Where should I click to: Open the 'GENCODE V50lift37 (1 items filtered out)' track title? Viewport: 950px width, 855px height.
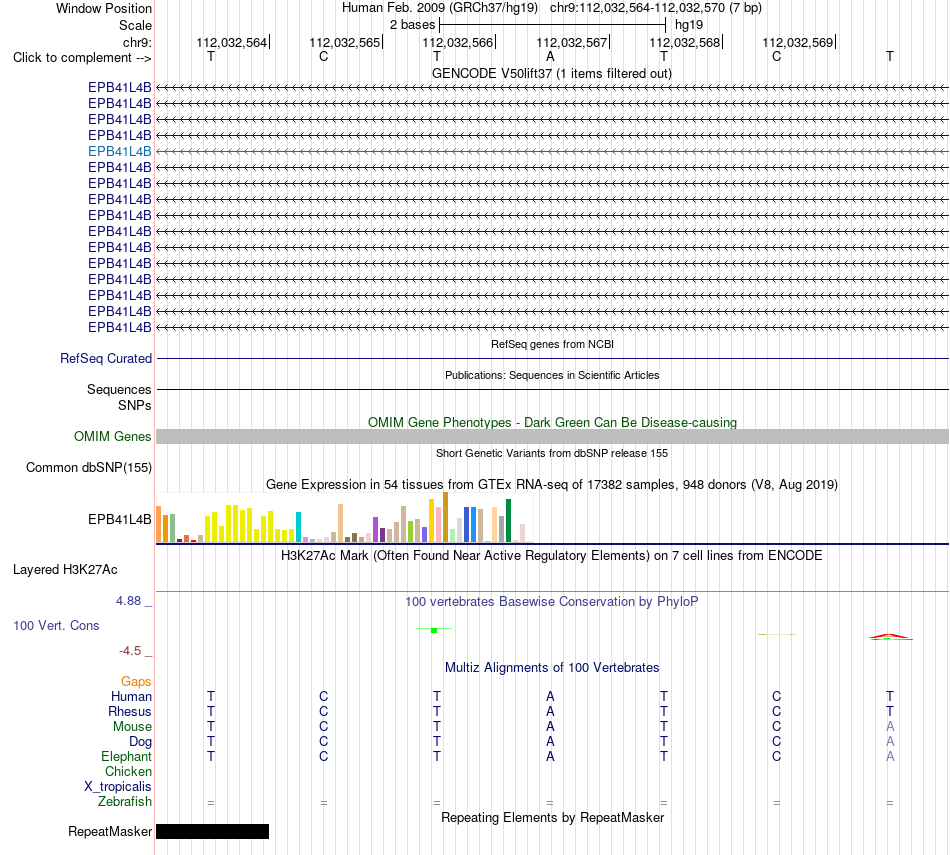click(x=551, y=73)
